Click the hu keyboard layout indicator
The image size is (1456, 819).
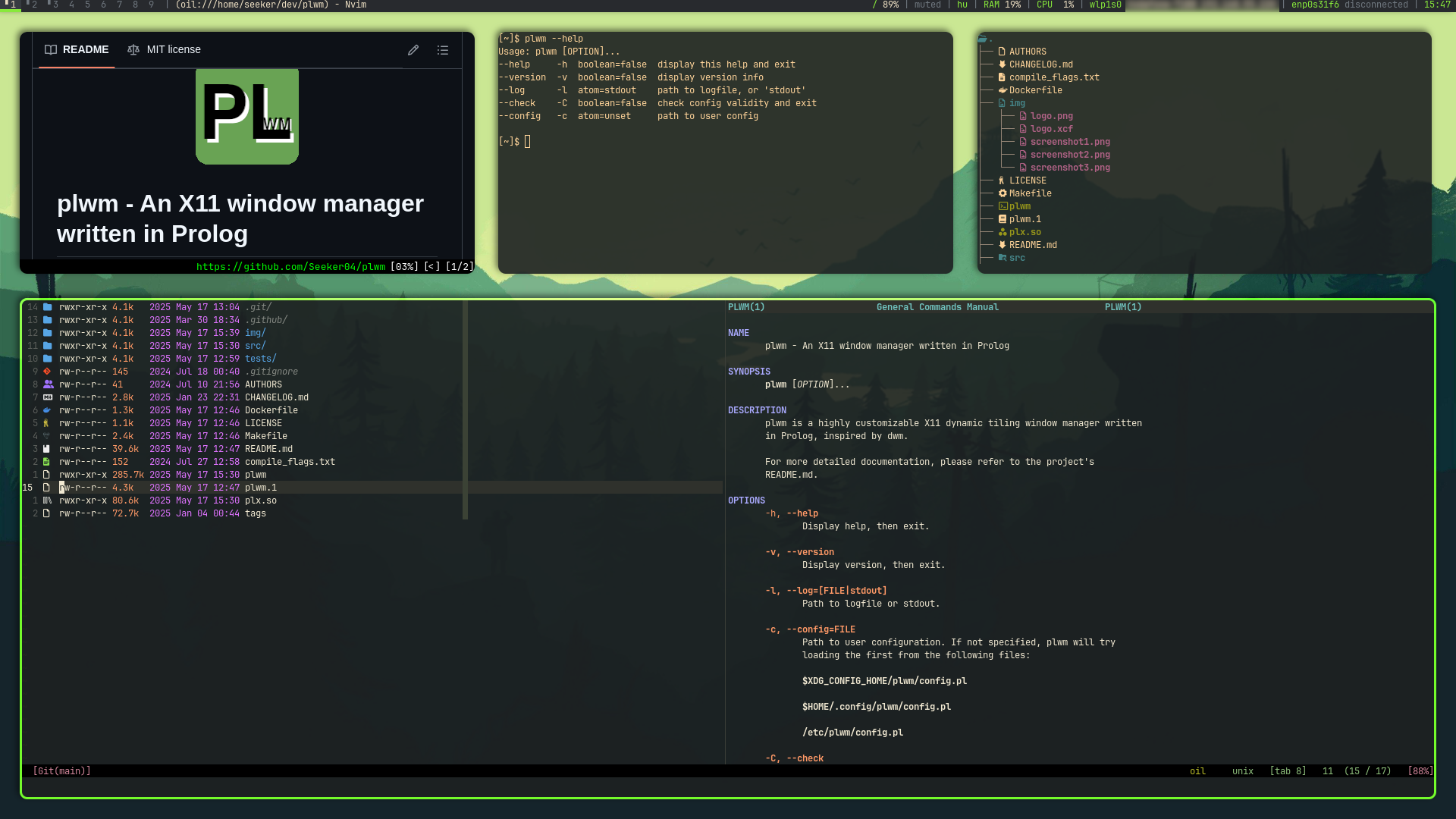tap(962, 5)
